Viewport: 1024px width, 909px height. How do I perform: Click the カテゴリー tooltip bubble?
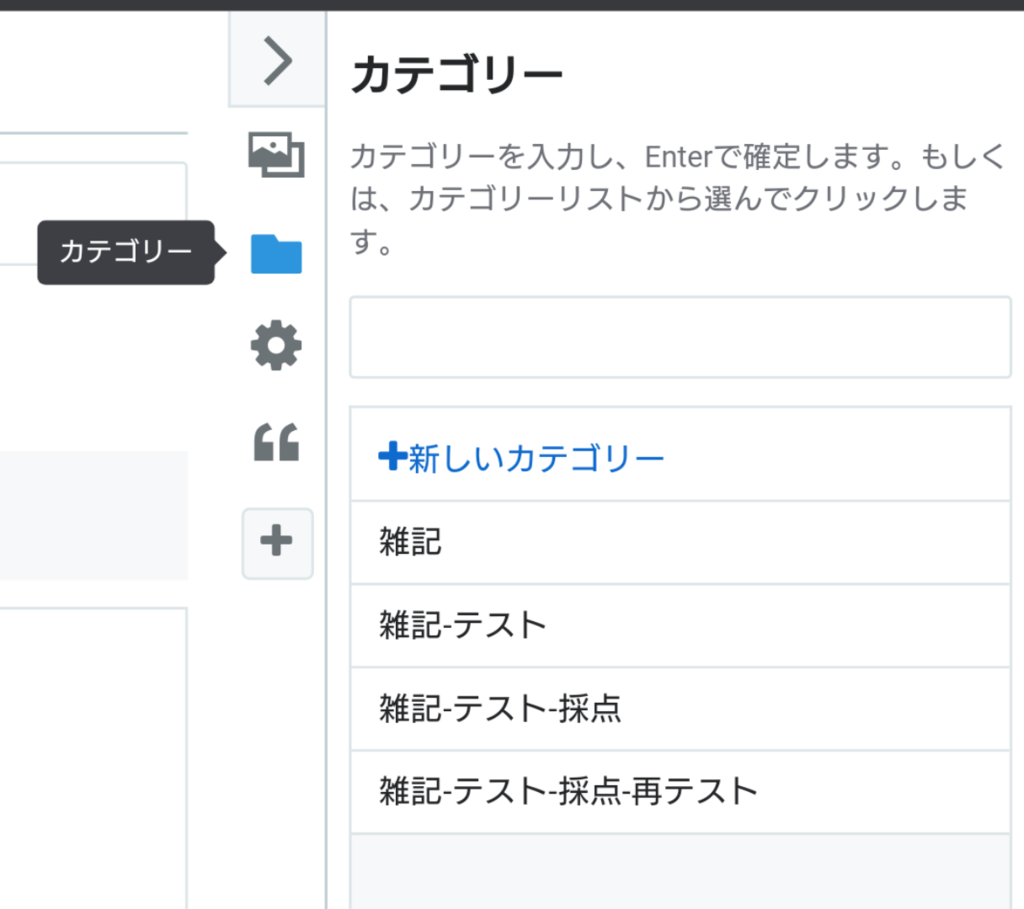click(x=125, y=252)
